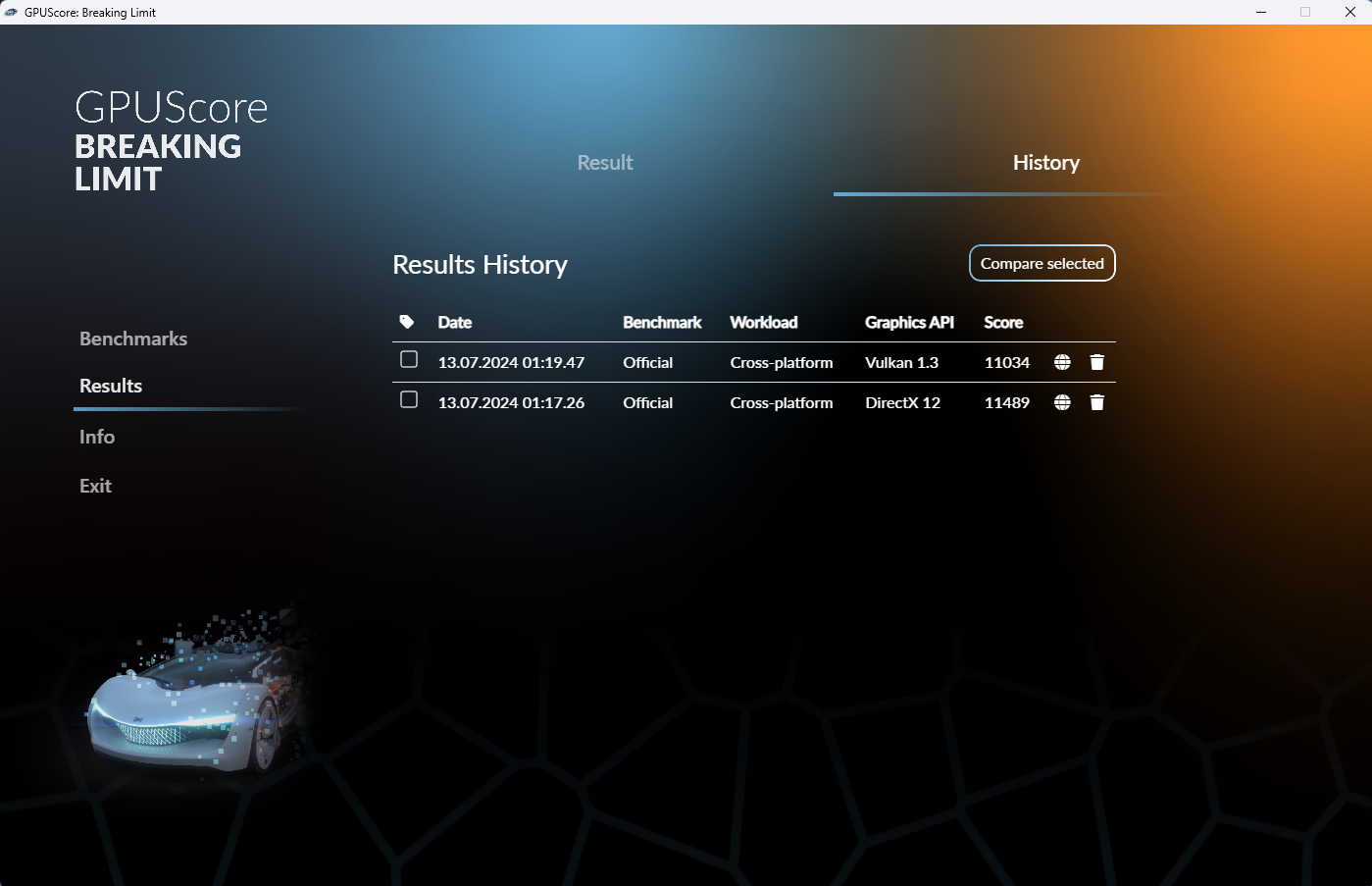Click the score 11034
Screen dimensions: 1372x886
point(1007,362)
